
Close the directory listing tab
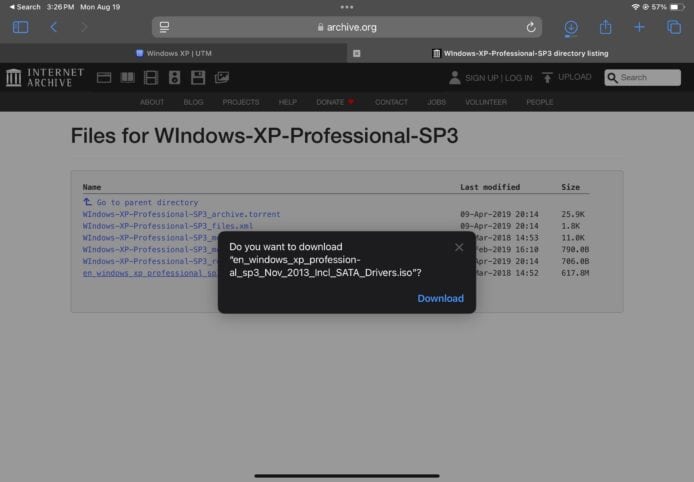[x=357, y=53]
